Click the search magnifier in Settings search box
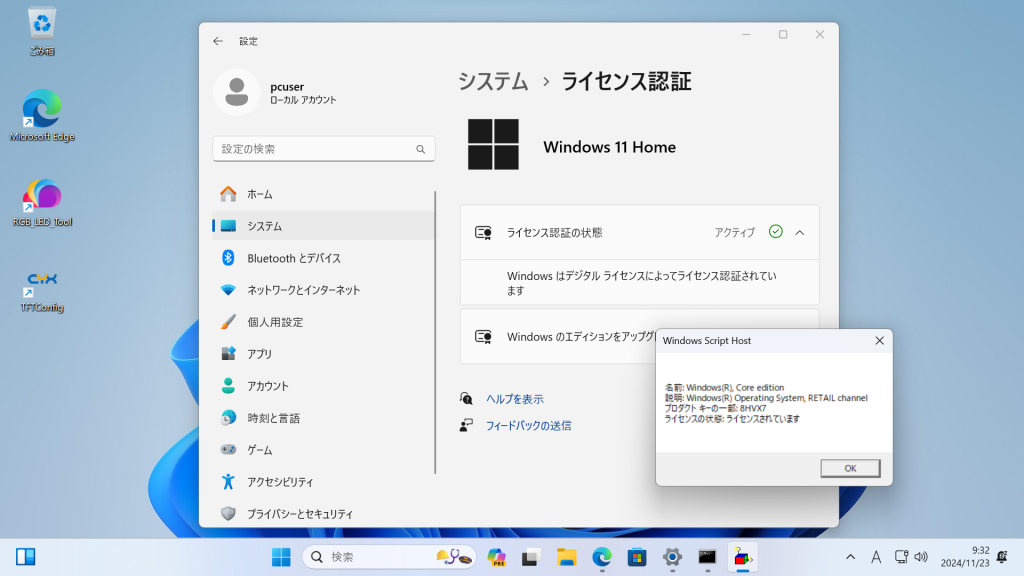 pos(421,149)
